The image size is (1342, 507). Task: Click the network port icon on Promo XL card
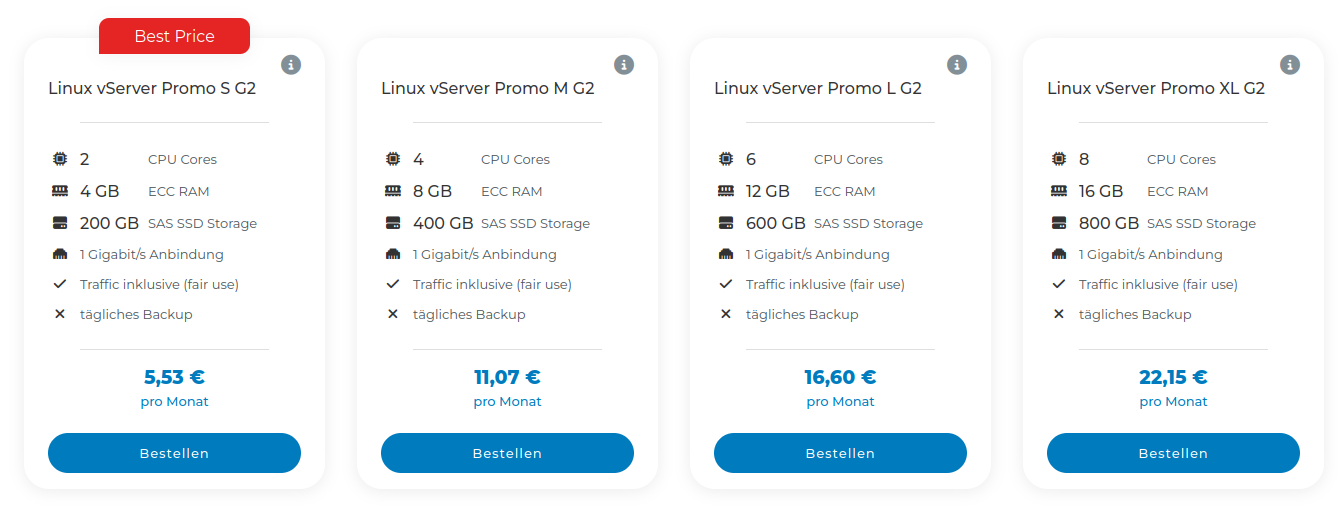pyautogui.click(x=1058, y=254)
